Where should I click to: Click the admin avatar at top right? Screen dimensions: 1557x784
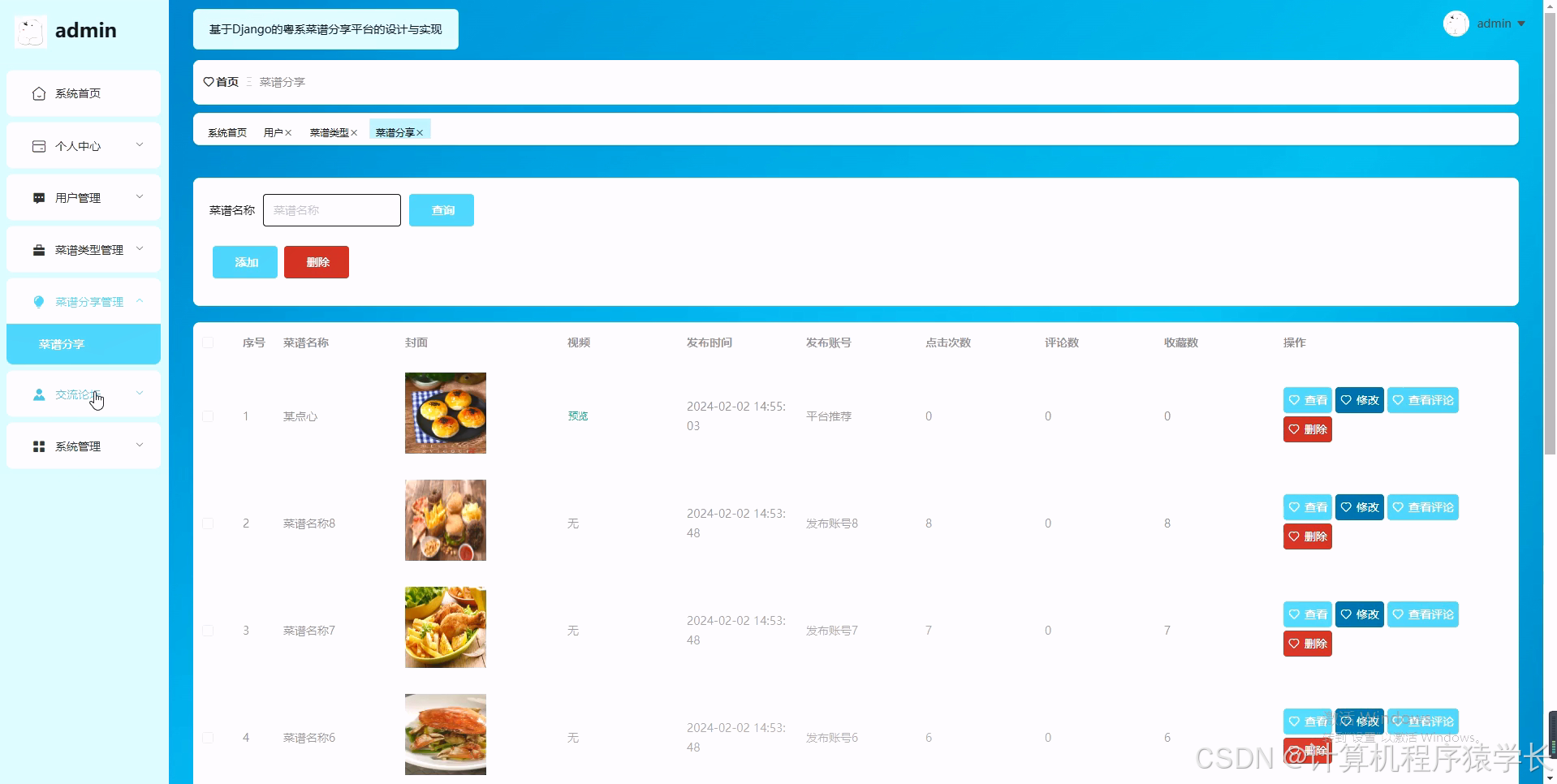point(1456,24)
